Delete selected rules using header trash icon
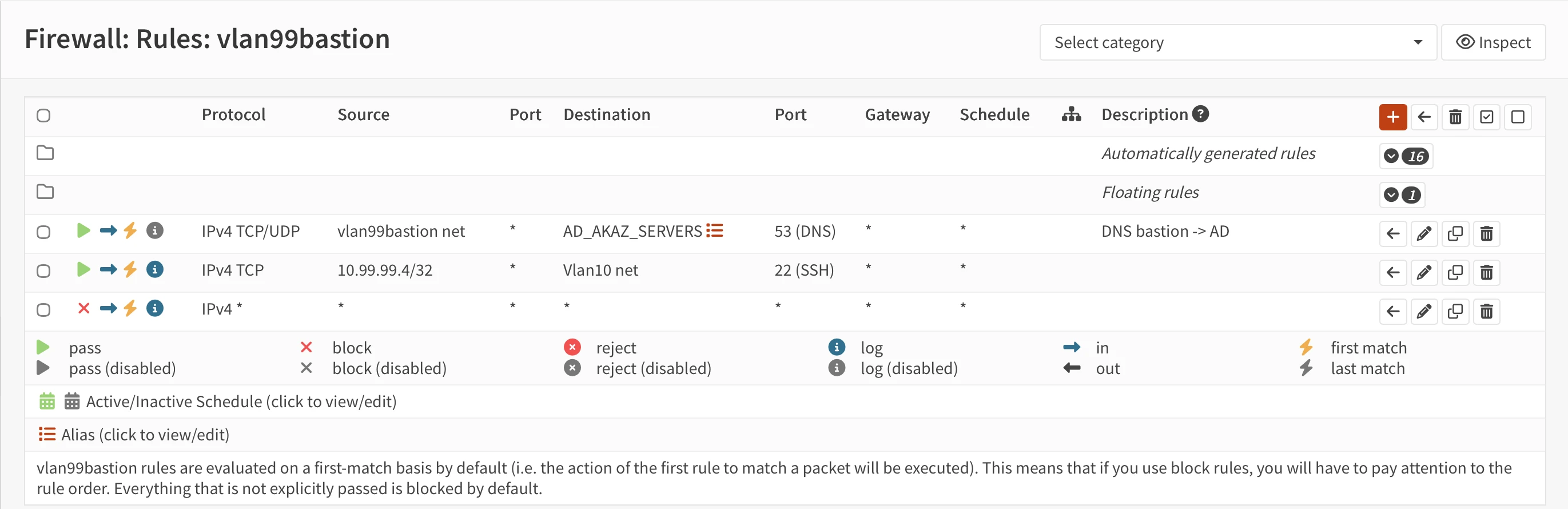The image size is (1568, 509). click(x=1455, y=117)
